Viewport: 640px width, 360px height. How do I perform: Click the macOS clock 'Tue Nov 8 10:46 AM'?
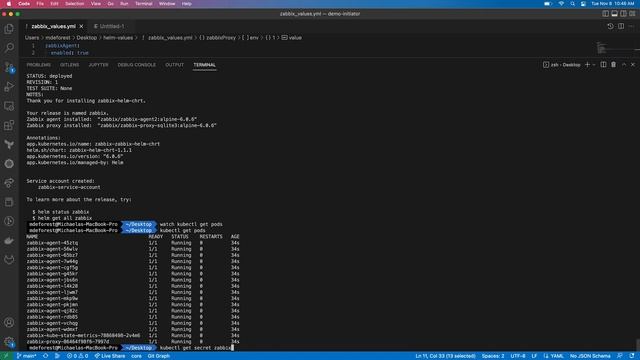(x=613, y=4)
